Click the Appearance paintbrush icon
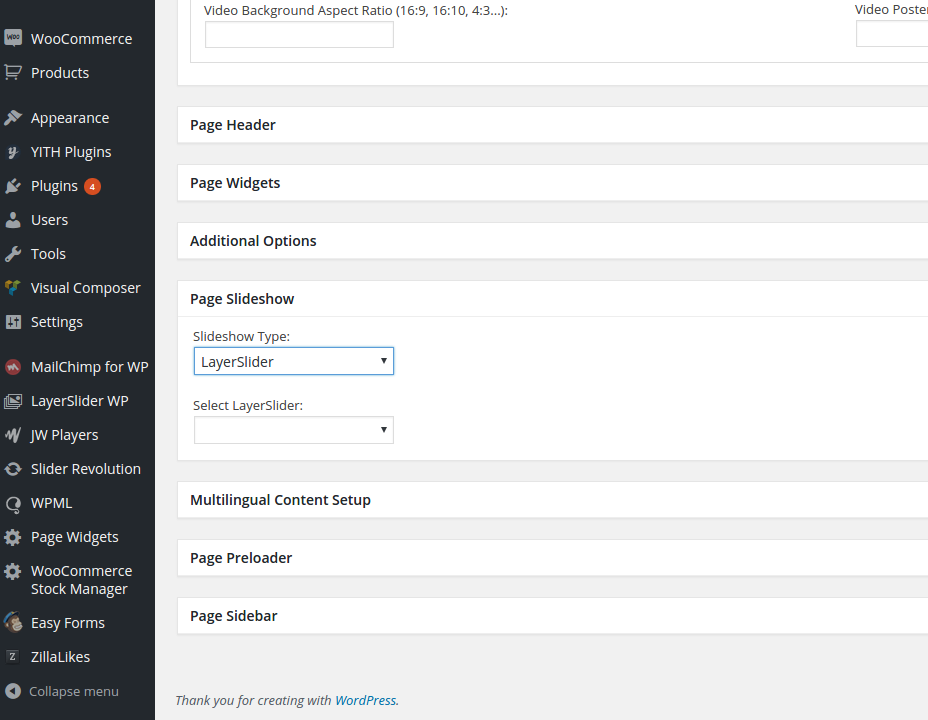928x720 pixels. pyautogui.click(x=13, y=118)
